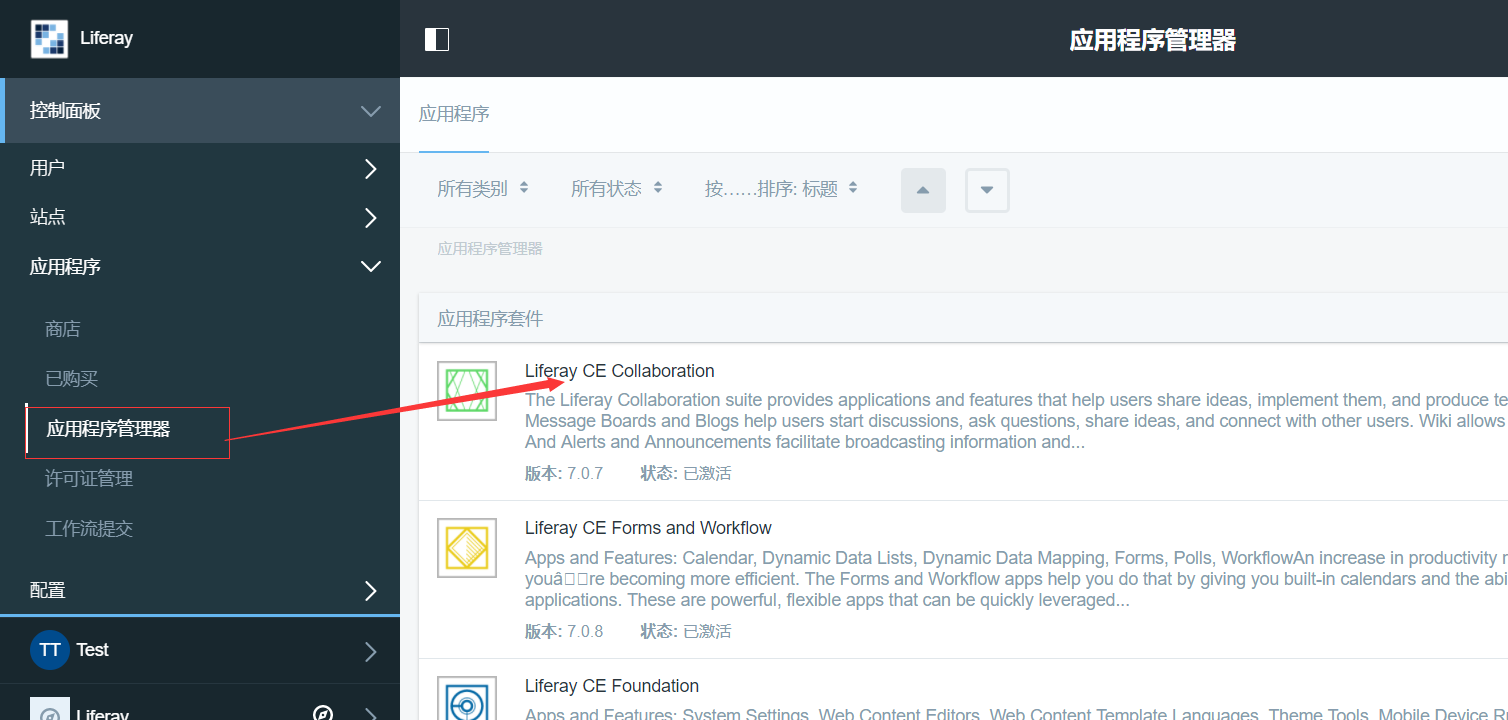Open the Liferay CE Collaboration title link
This screenshot has width=1508, height=720.
tap(619, 371)
